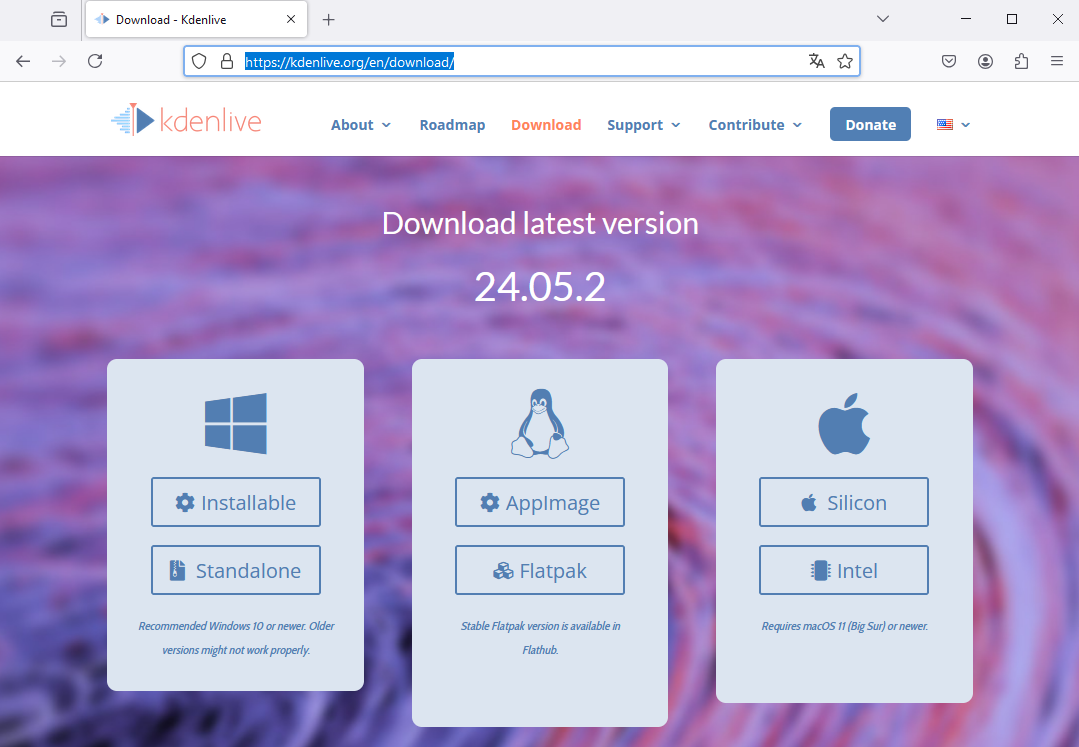The image size is (1079, 747).
Task: Click the US flag language icon
Action: [945, 124]
